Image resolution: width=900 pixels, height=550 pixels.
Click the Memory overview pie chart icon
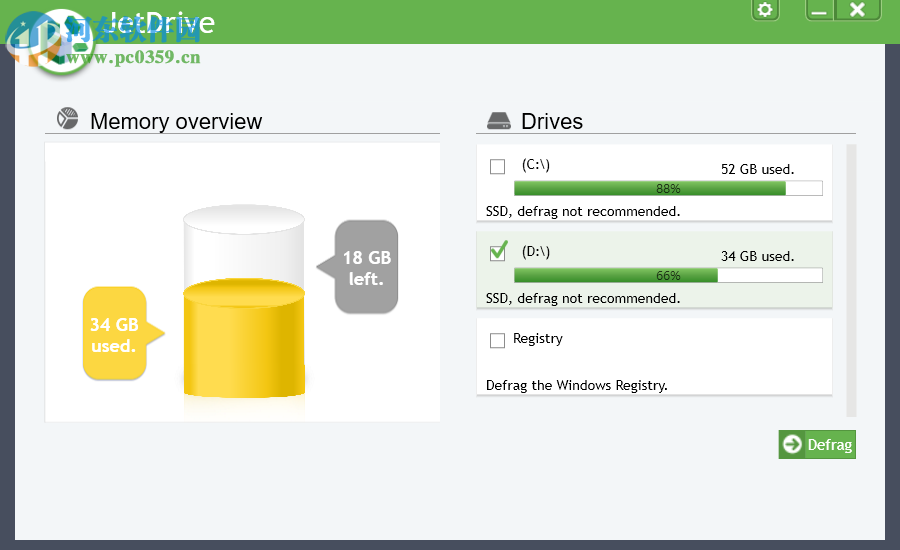coord(68,119)
